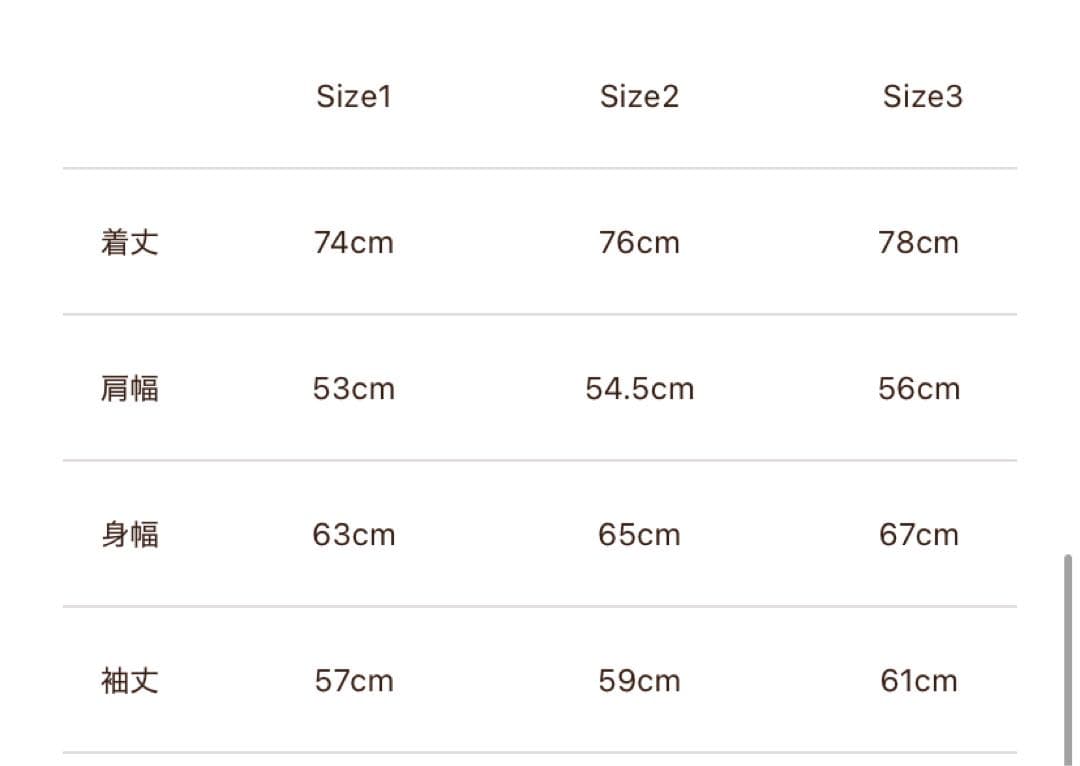The width and height of the screenshot is (1080, 766).
Task: Select the 着丈 row label
Action: tap(130, 243)
